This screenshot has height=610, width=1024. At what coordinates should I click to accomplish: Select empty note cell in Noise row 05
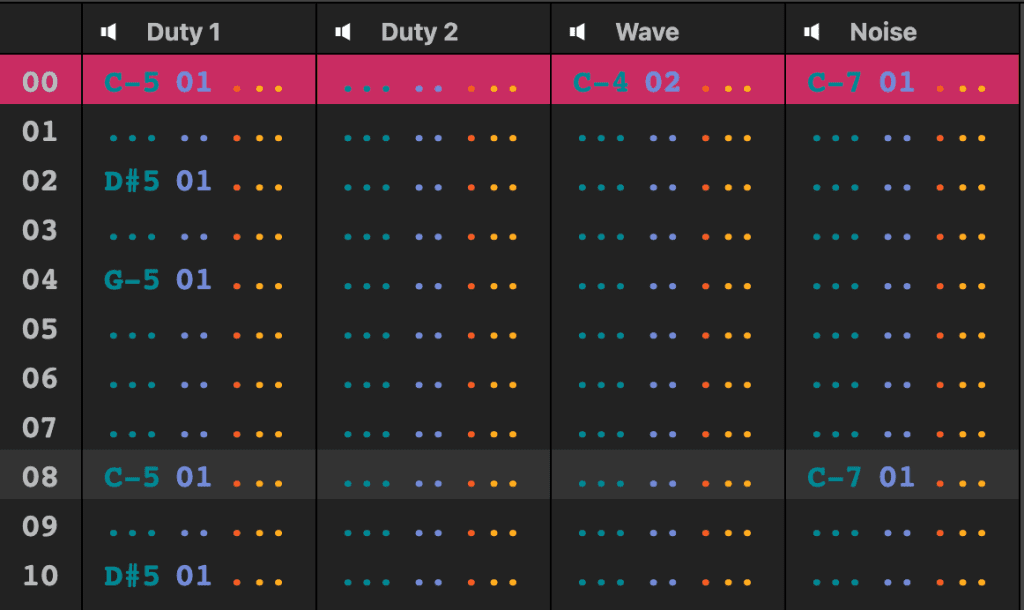[835, 336]
